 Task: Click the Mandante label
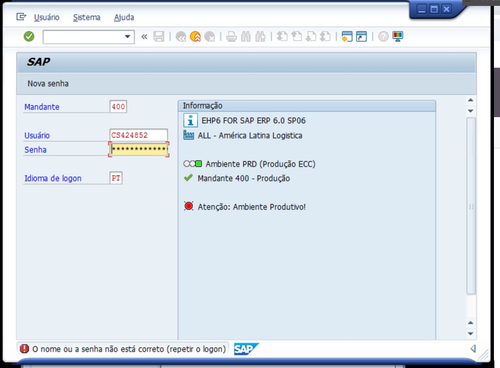pos(42,107)
